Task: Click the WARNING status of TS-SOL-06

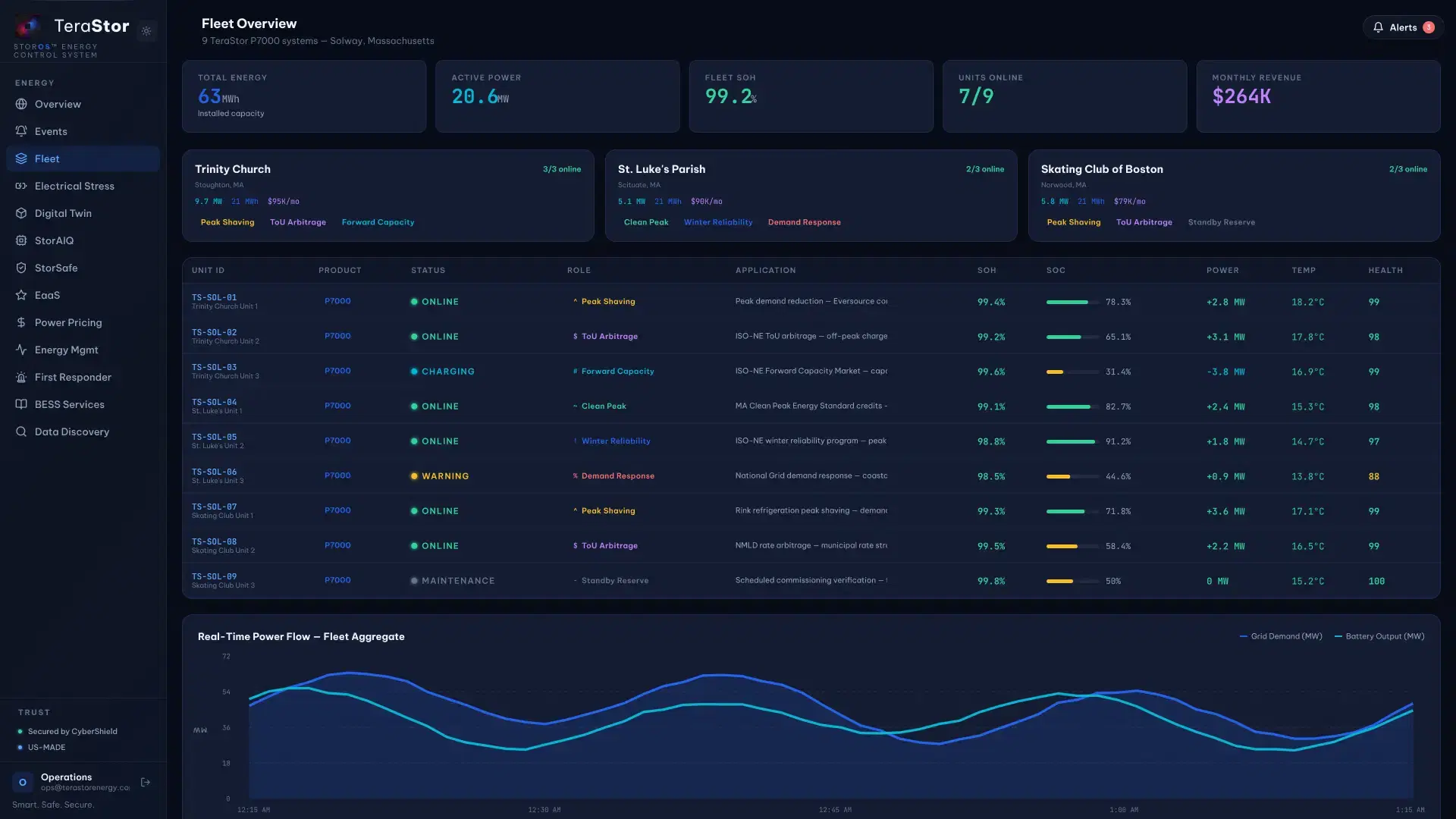Action: 440,476
